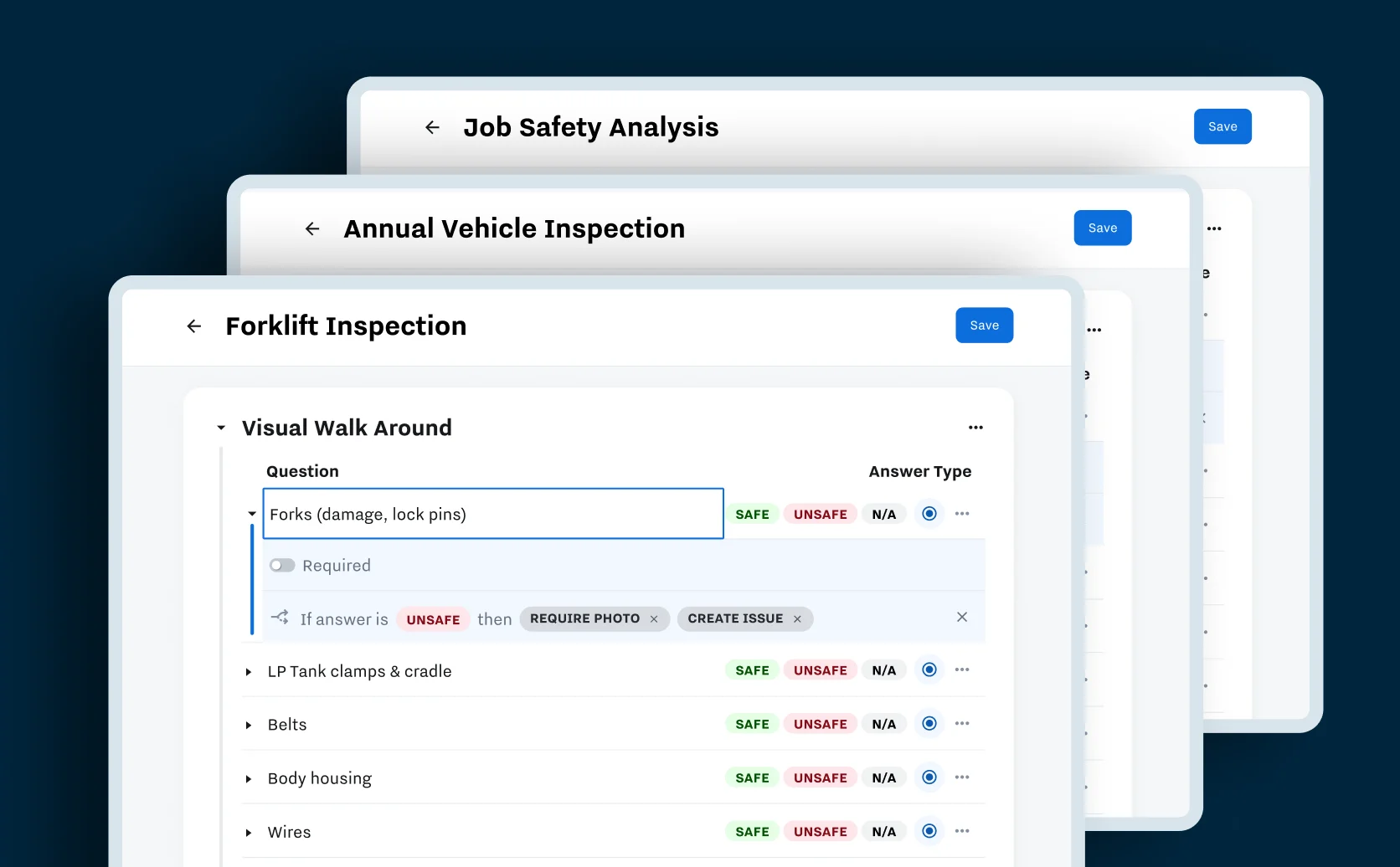
Task: Collapse the Forks question details
Action: (250, 514)
